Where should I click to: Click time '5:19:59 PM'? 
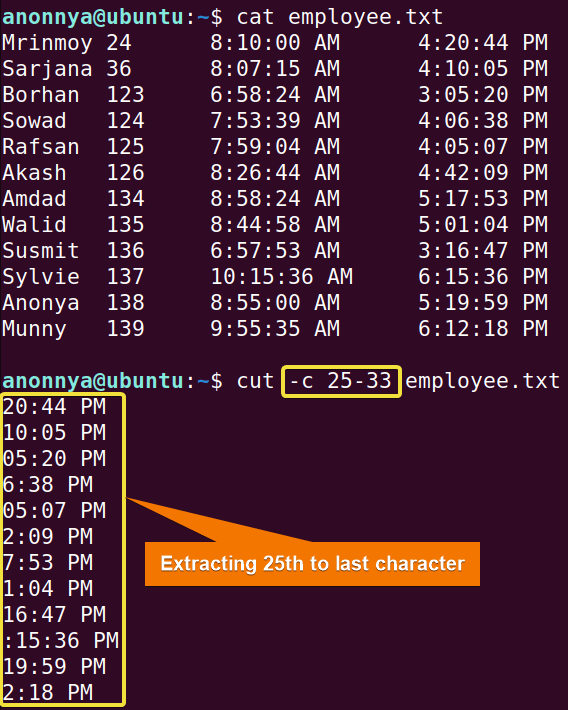483,303
